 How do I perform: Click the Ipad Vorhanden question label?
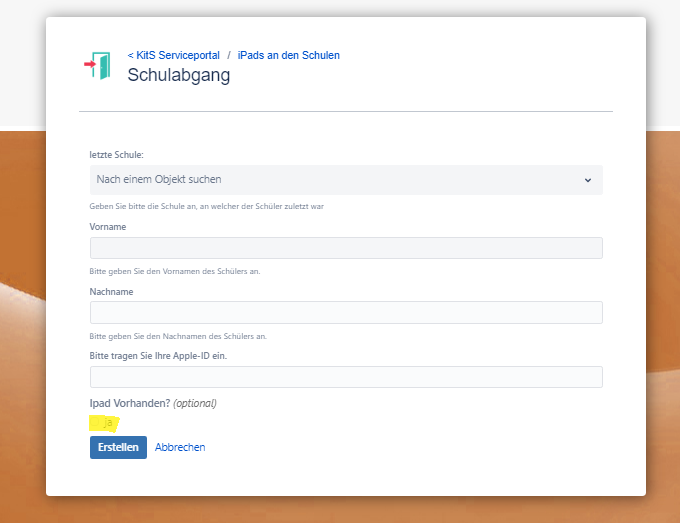(x=130, y=403)
